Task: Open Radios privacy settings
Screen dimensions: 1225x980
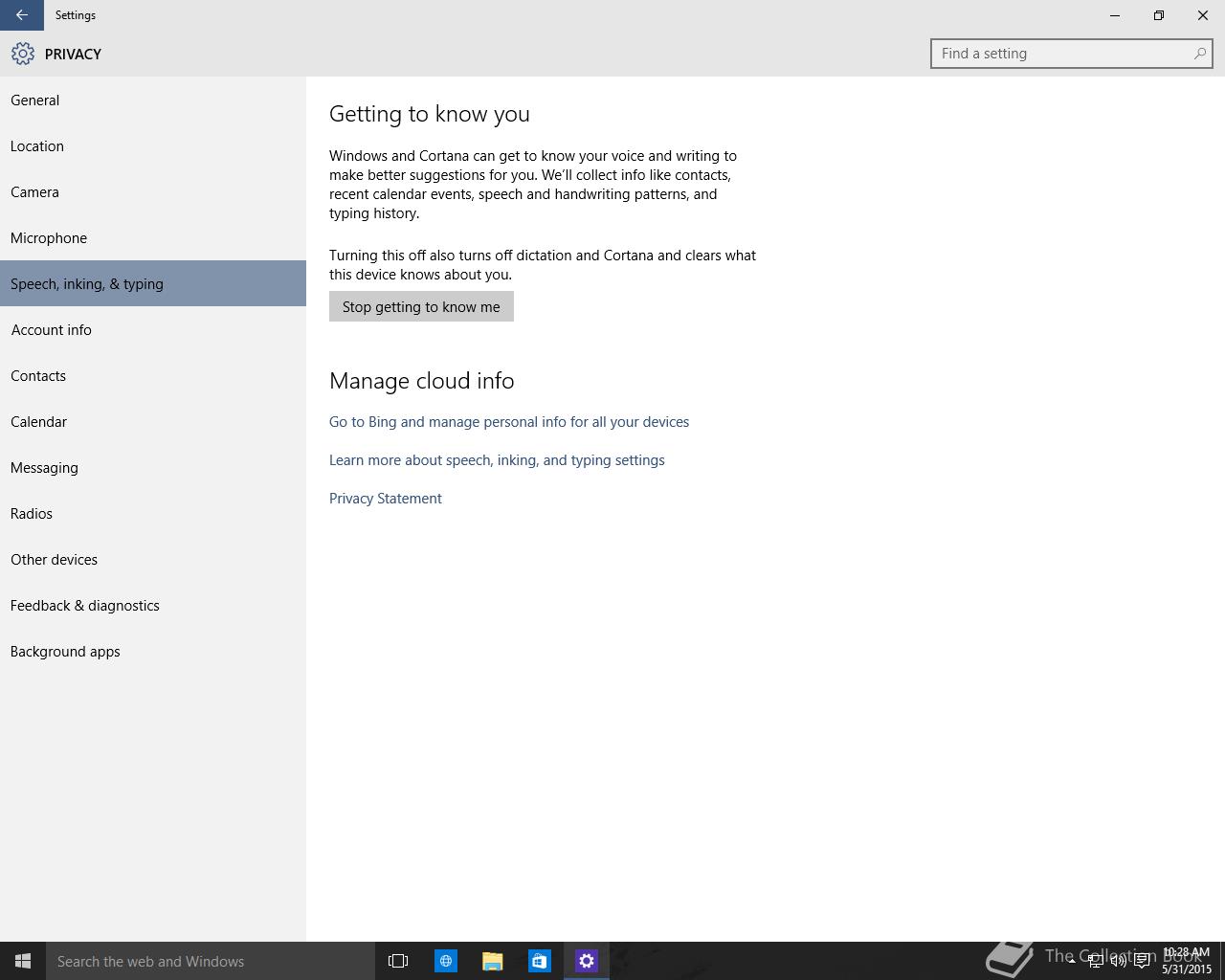Action: click(x=153, y=513)
